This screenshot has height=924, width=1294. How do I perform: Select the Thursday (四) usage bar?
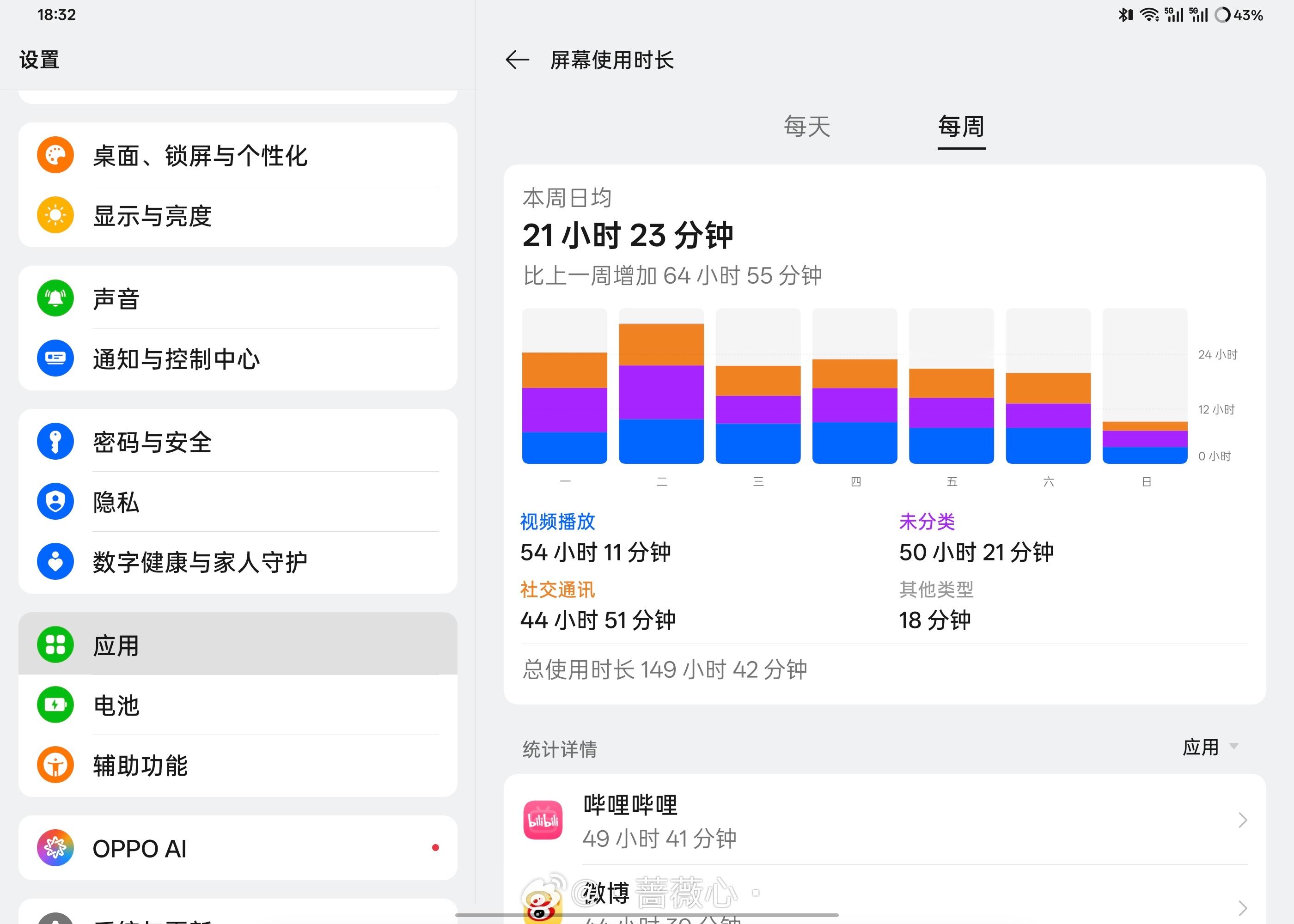click(855, 411)
